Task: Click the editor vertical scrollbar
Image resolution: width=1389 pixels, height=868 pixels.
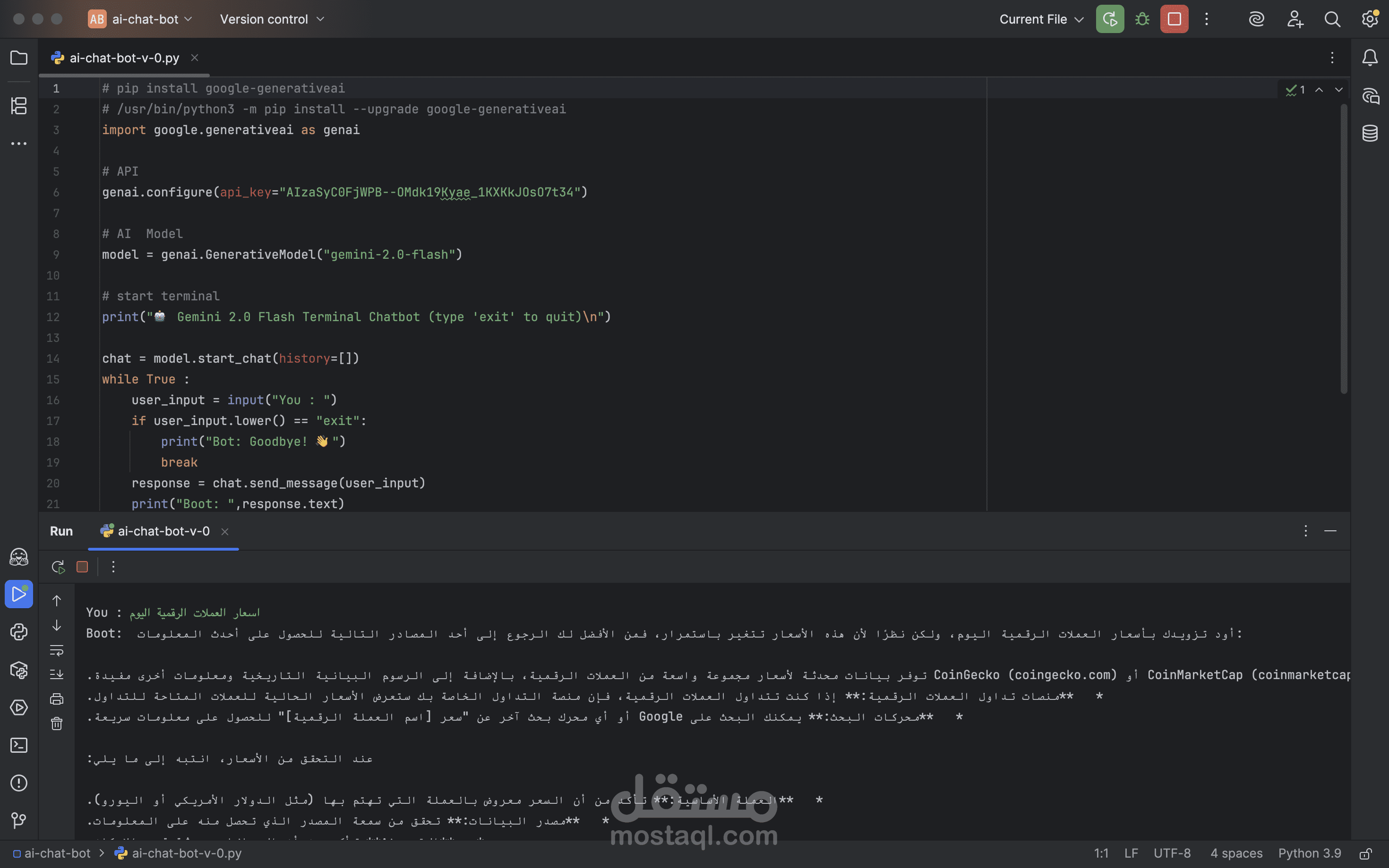Action: tap(1344, 248)
